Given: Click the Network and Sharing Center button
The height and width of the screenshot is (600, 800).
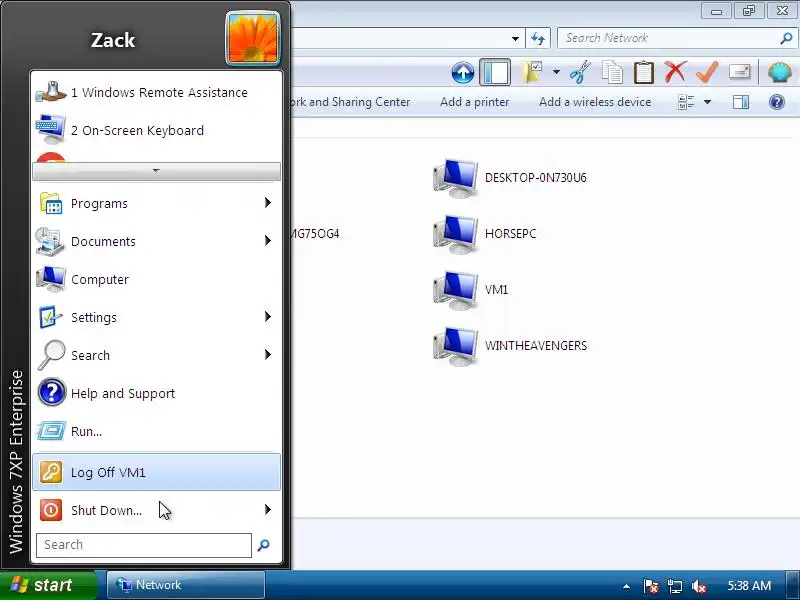Looking at the screenshot, I should [x=350, y=102].
